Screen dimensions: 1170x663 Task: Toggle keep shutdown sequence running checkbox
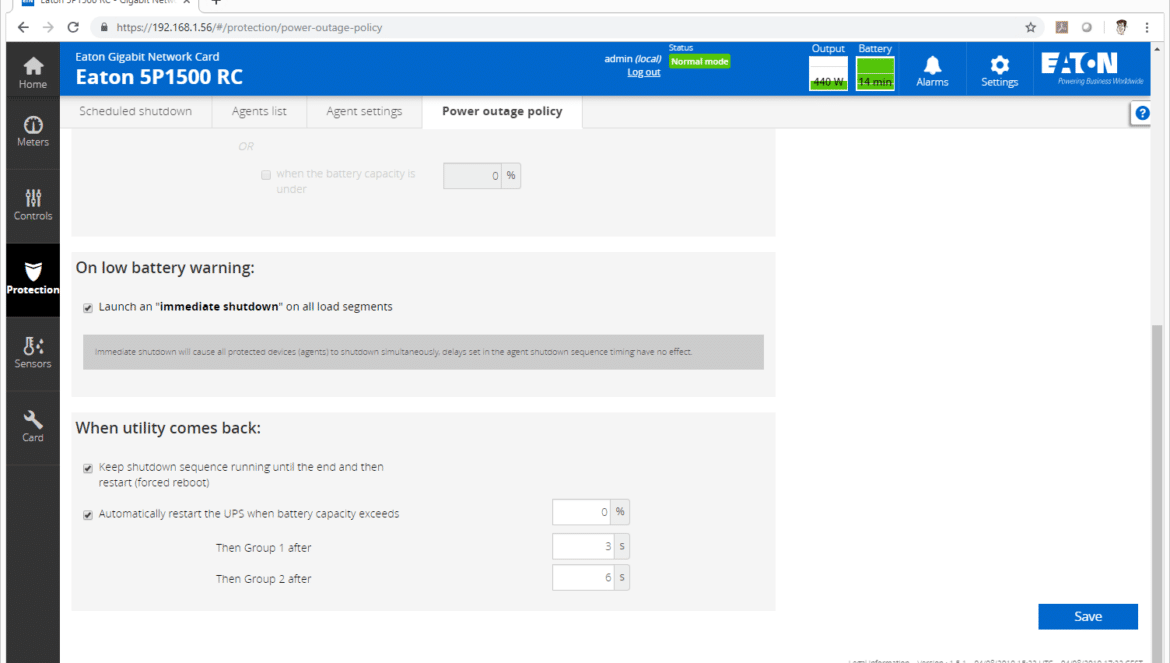88,468
